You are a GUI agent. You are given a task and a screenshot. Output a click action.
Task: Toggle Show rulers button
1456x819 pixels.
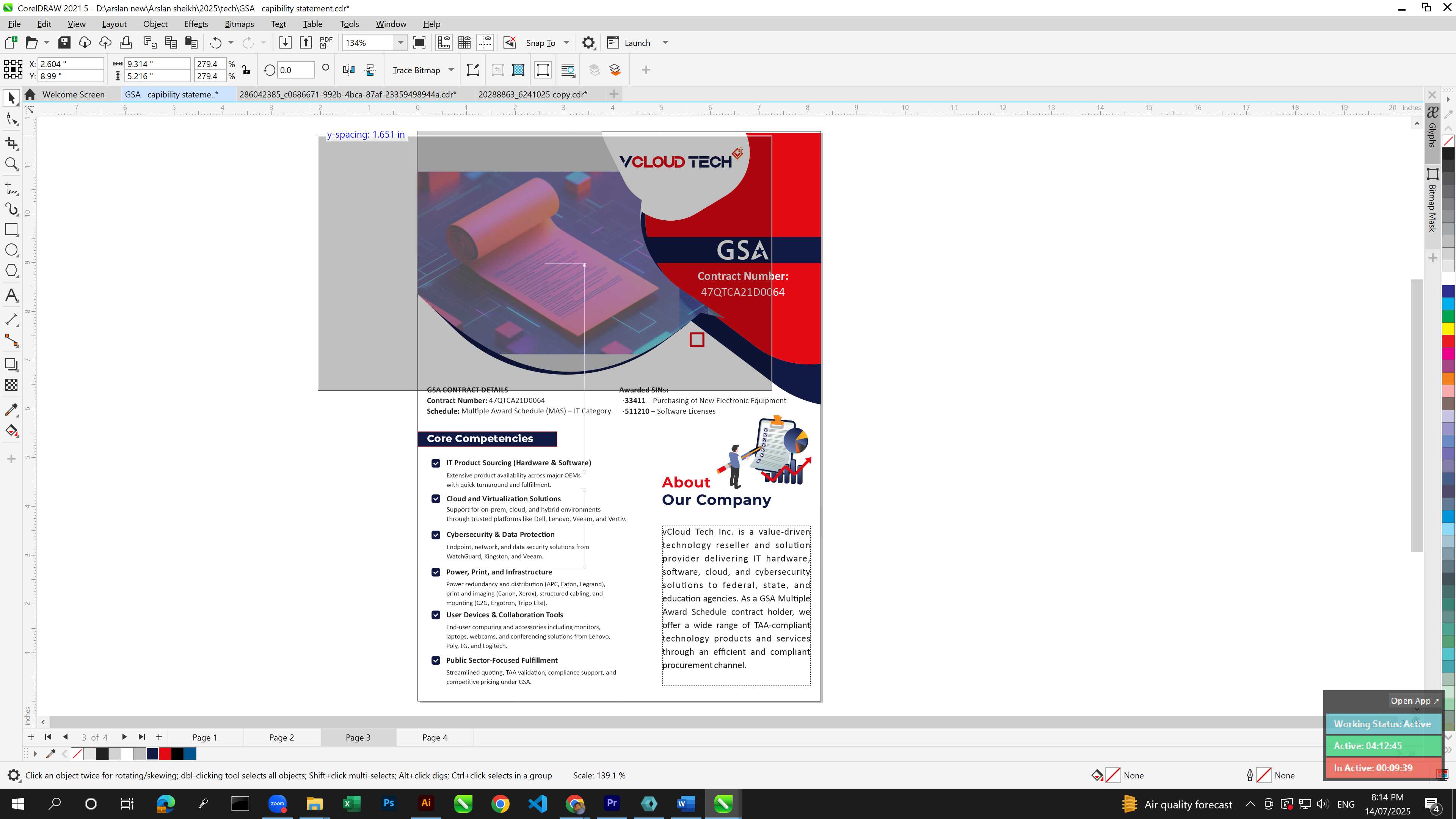point(444,42)
